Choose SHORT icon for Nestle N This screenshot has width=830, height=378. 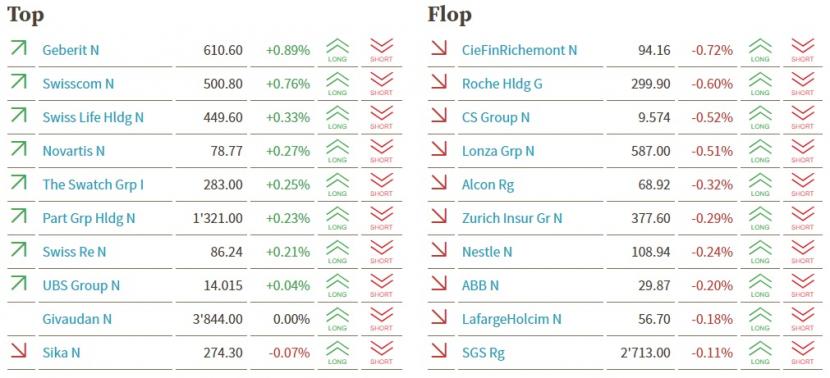click(802, 252)
